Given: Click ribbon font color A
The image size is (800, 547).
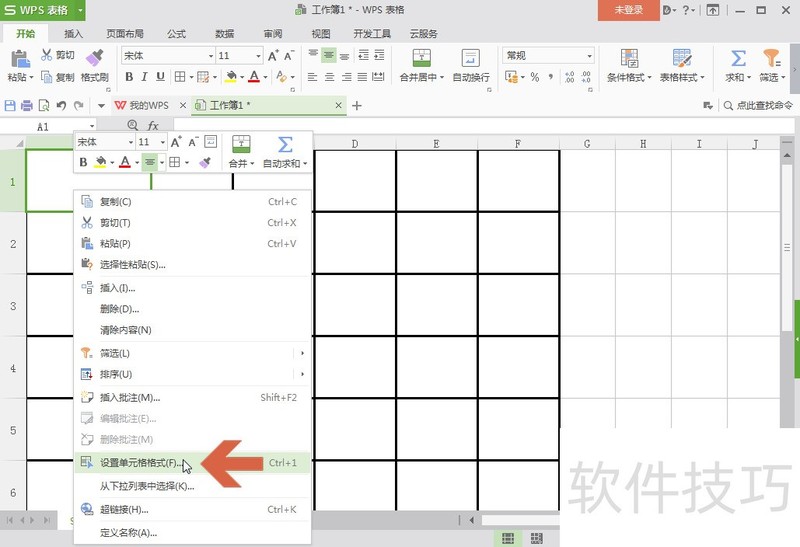Looking at the screenshot, I should (x=254, y=77).
